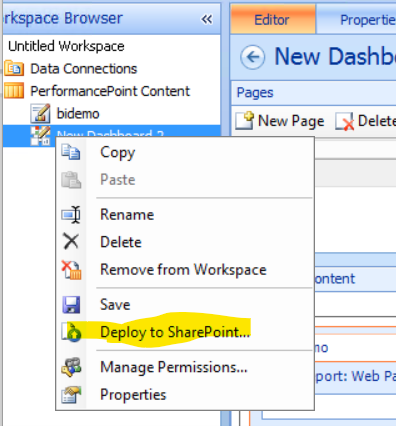
Task: Choose Paste from context menu
Action: point(118,180)
